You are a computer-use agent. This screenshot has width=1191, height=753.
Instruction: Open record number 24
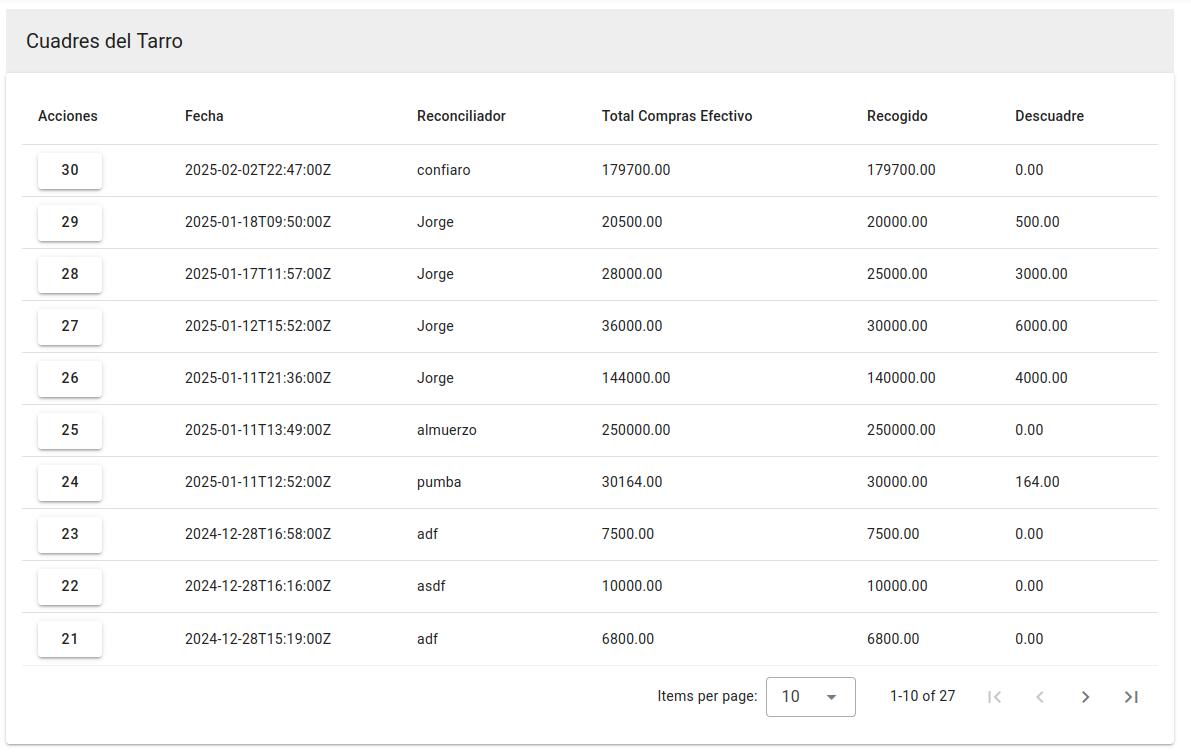(x=70, y=483)
